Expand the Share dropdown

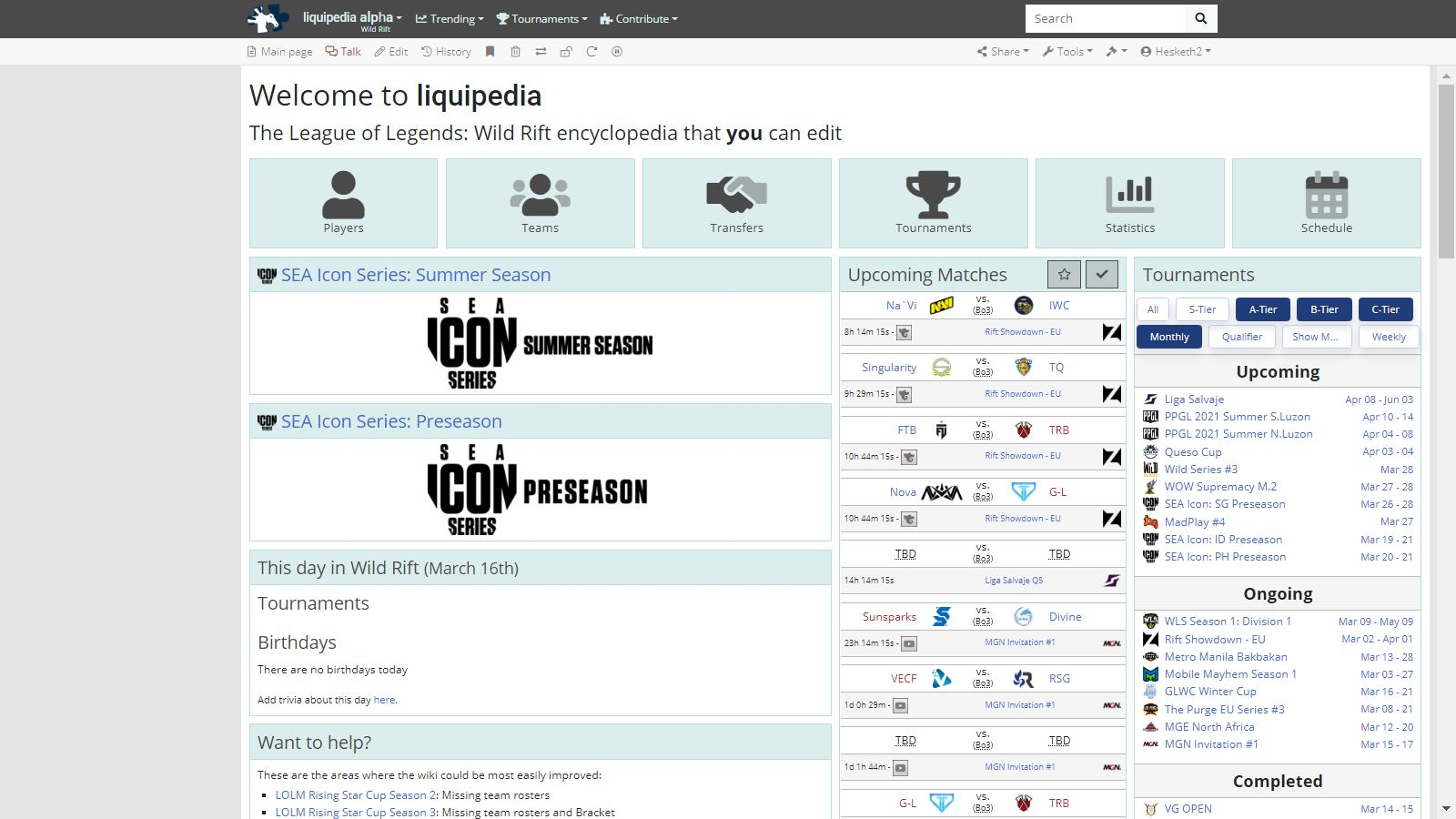[1003, 52]
